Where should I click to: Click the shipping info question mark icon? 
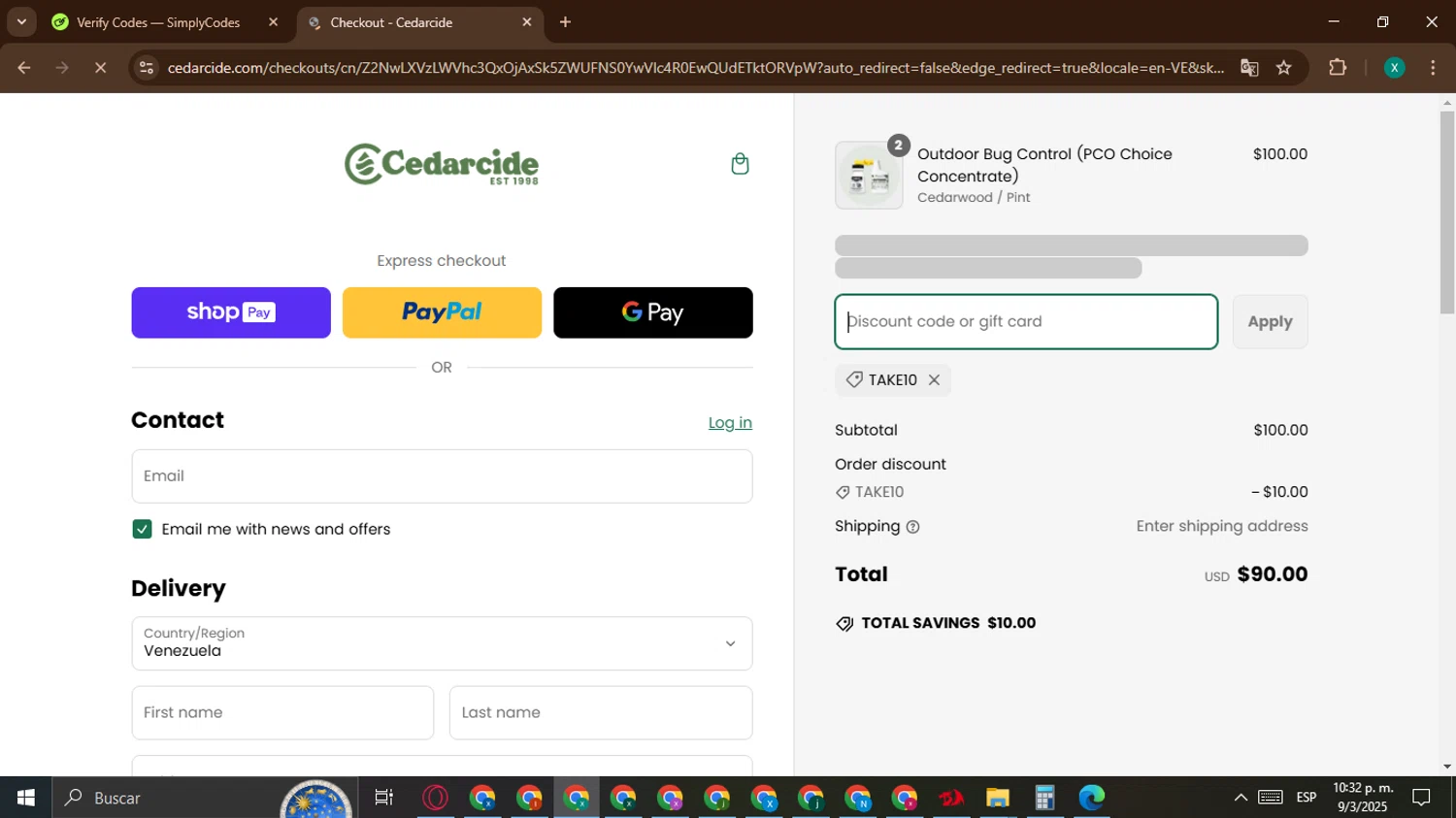tap(912, 527)
